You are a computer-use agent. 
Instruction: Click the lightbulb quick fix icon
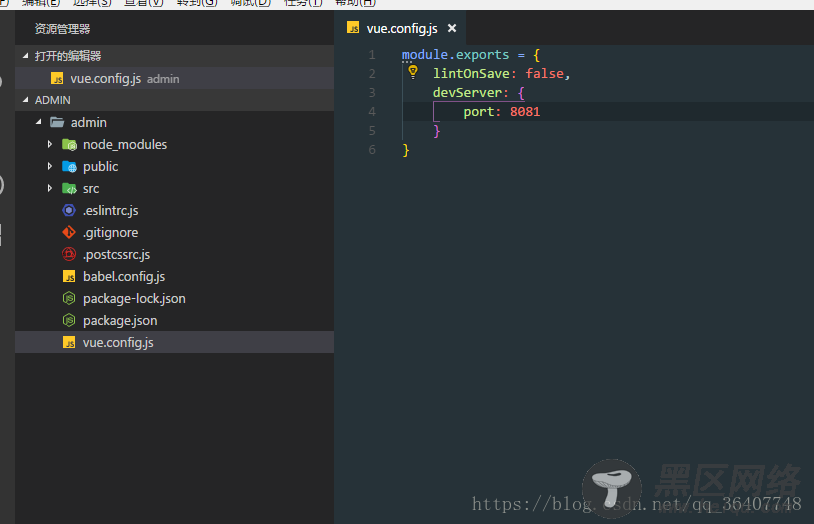(413, 72)
